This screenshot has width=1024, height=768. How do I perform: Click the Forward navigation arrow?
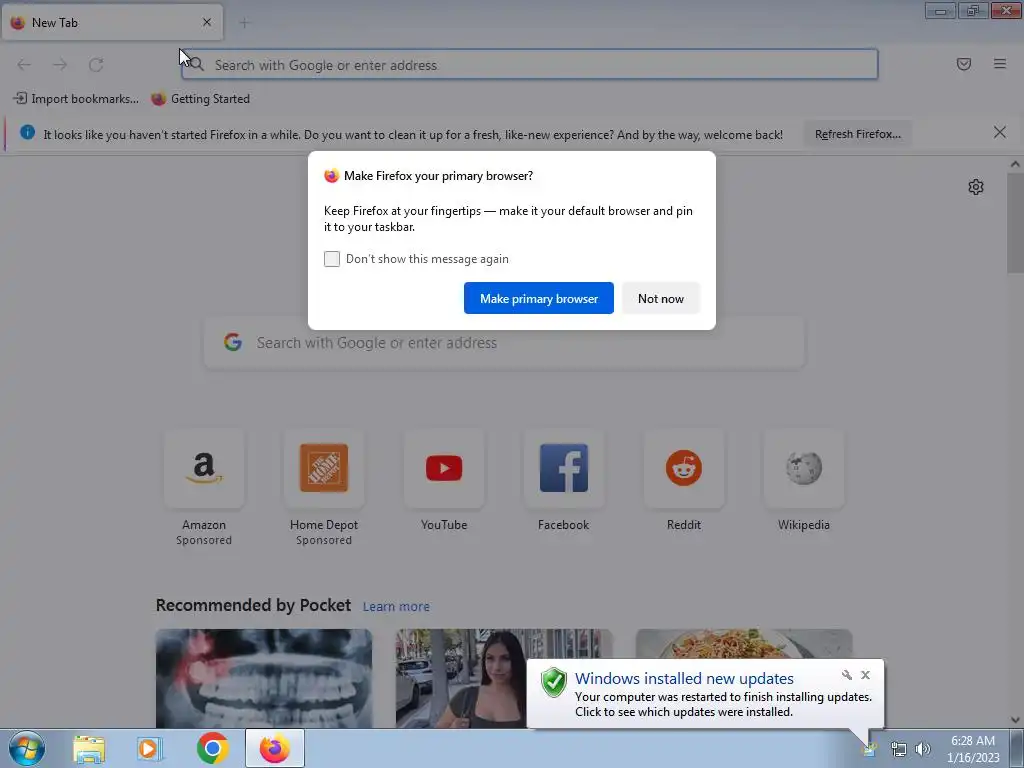click(x=60, y=65)
